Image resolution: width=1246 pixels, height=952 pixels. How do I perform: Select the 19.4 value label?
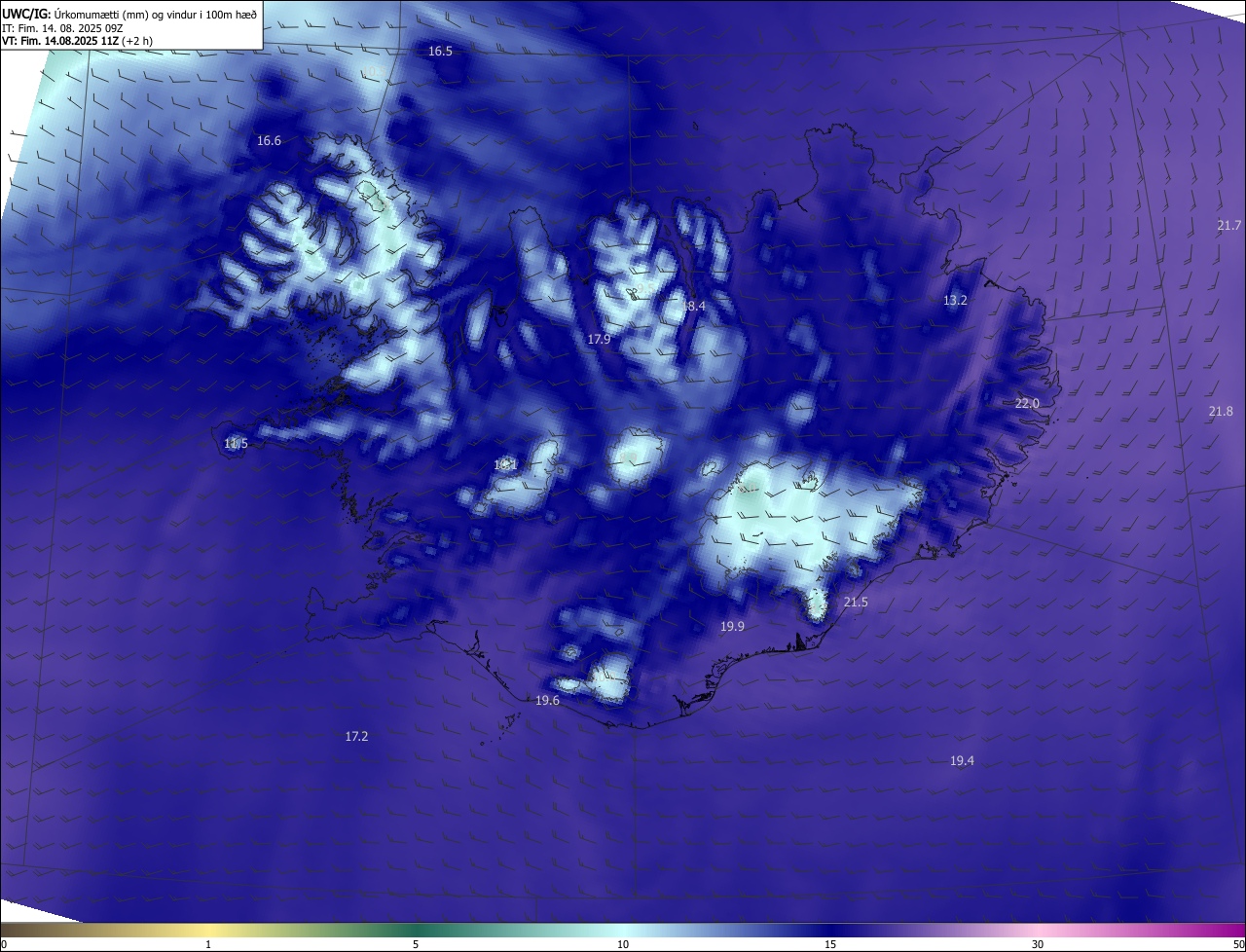point(962,761)
